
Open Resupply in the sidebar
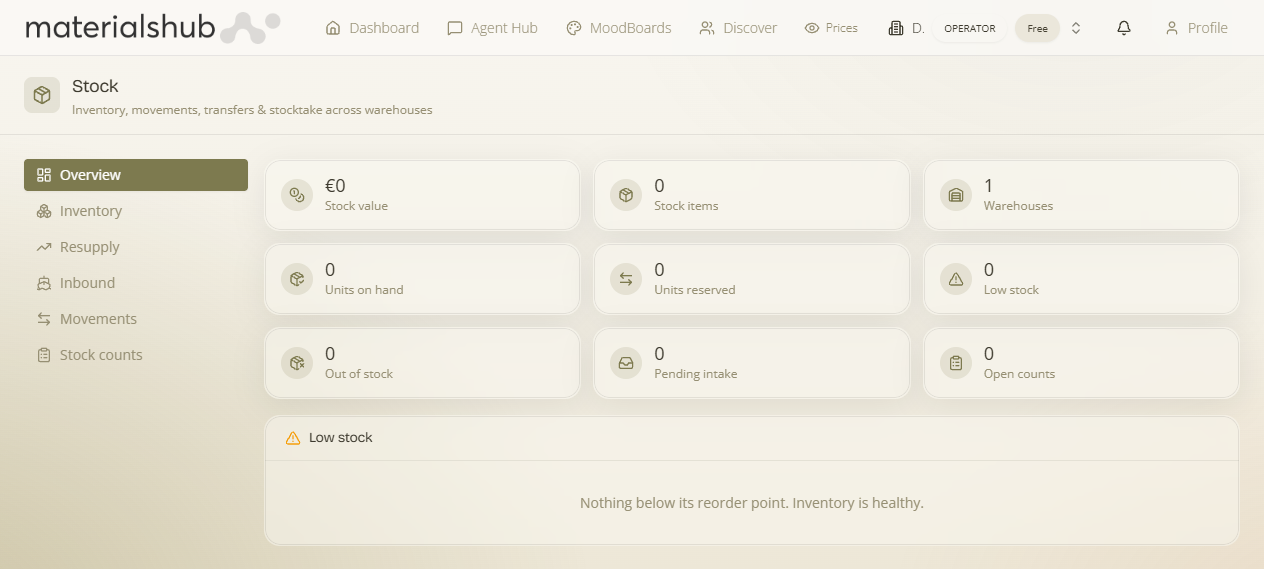[136, 247]
